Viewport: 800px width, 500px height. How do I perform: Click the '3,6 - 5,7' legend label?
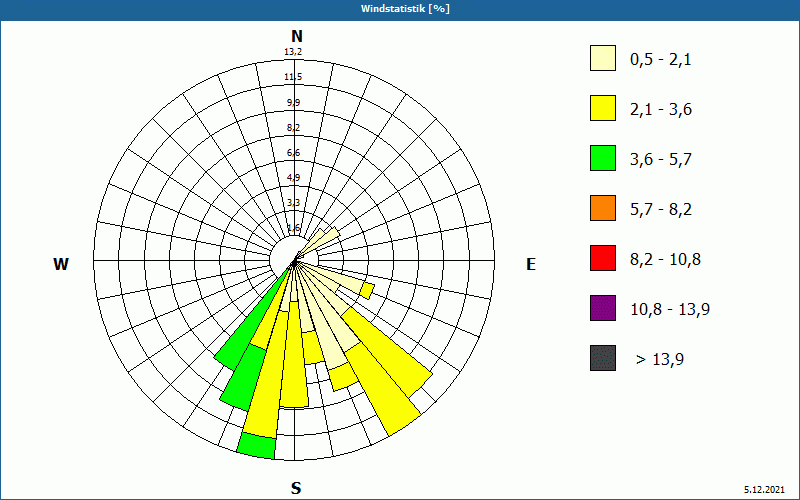(x=661, y=160)
